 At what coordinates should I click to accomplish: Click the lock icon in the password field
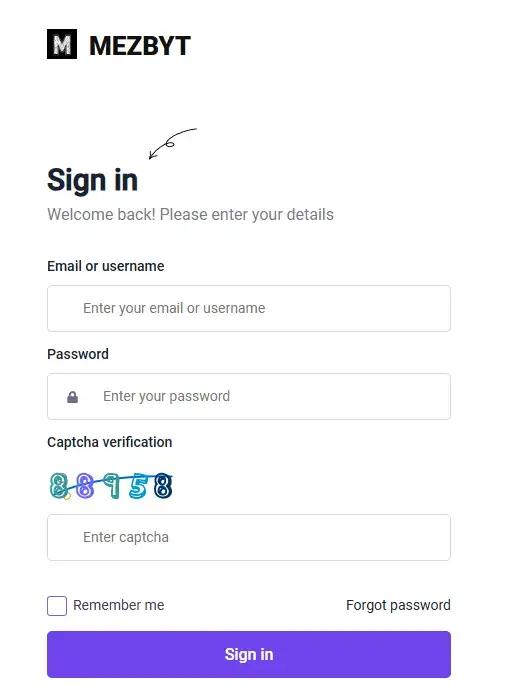point(72,397)
